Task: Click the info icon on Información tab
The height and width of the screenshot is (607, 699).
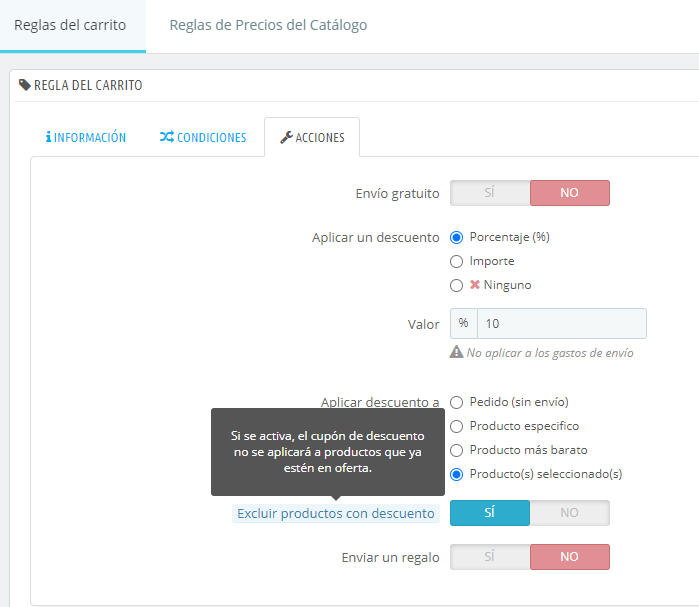Action: coord(48,138)
